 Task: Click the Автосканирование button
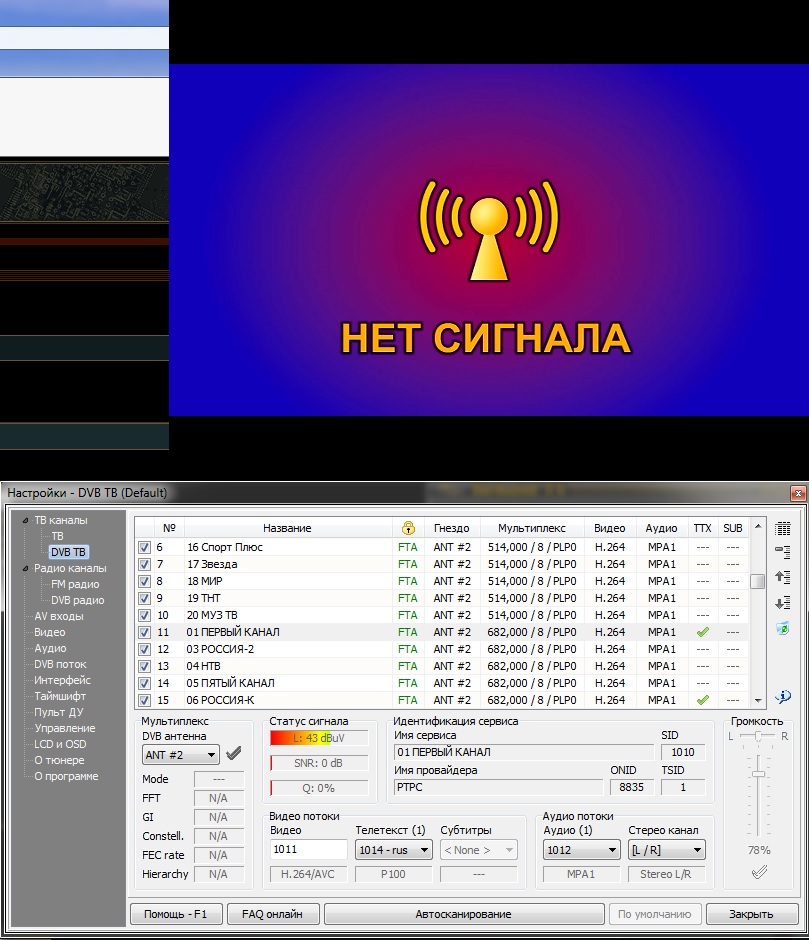point(463,914)
